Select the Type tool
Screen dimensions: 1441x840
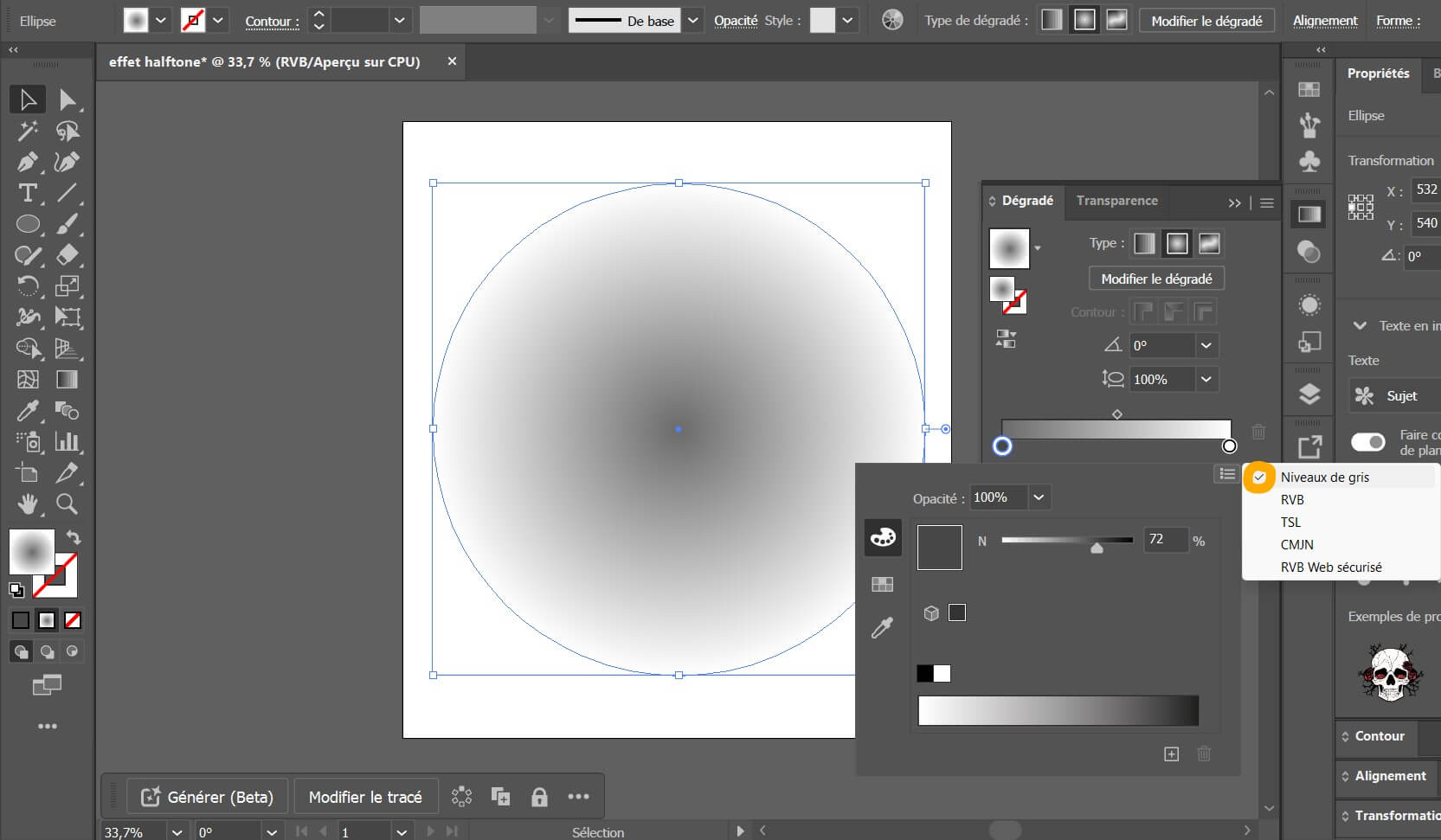click(28, 193)
